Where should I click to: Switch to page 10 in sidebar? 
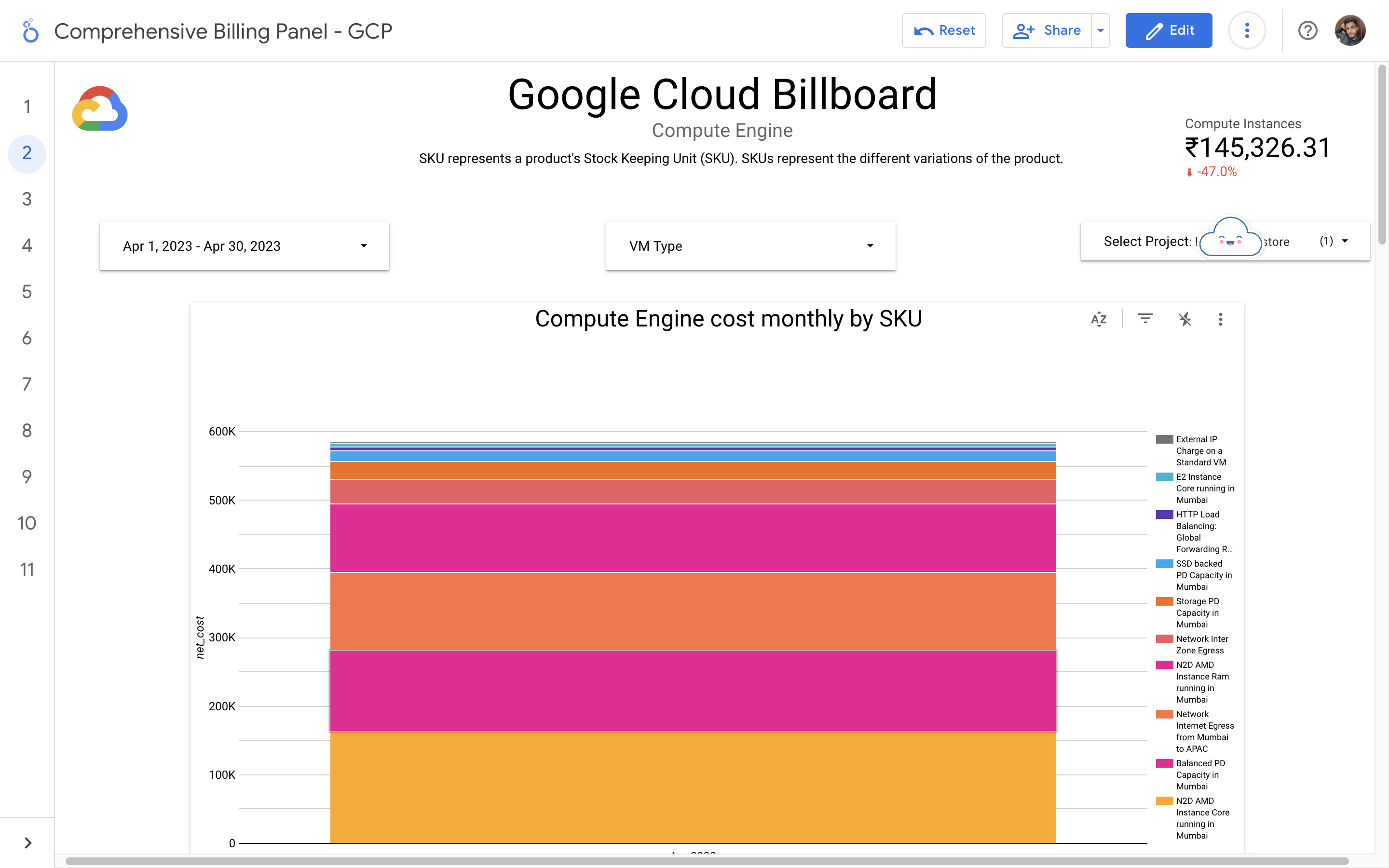click(27, 523)
